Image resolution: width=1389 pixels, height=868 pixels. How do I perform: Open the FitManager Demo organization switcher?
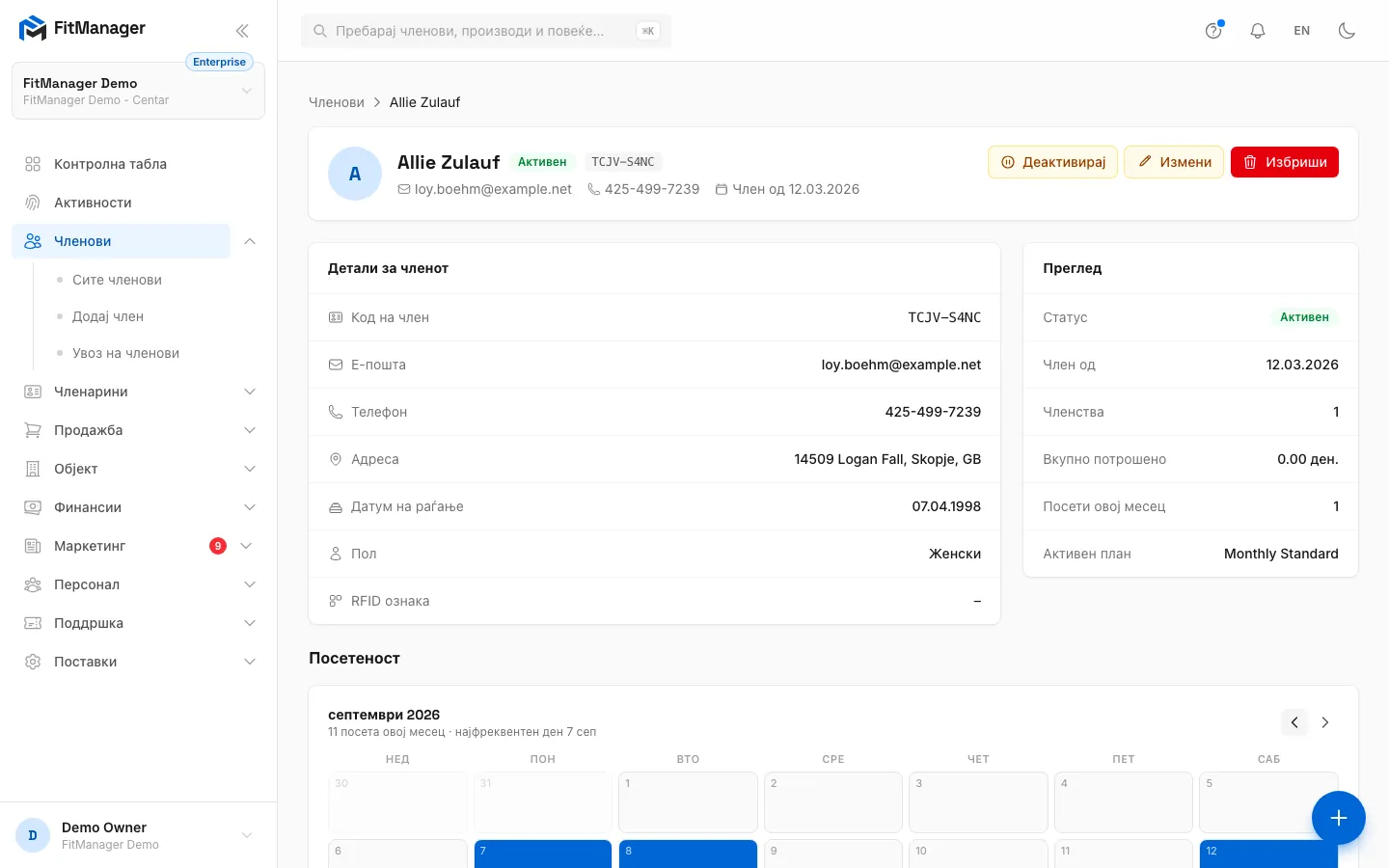(x=138, y=92)
